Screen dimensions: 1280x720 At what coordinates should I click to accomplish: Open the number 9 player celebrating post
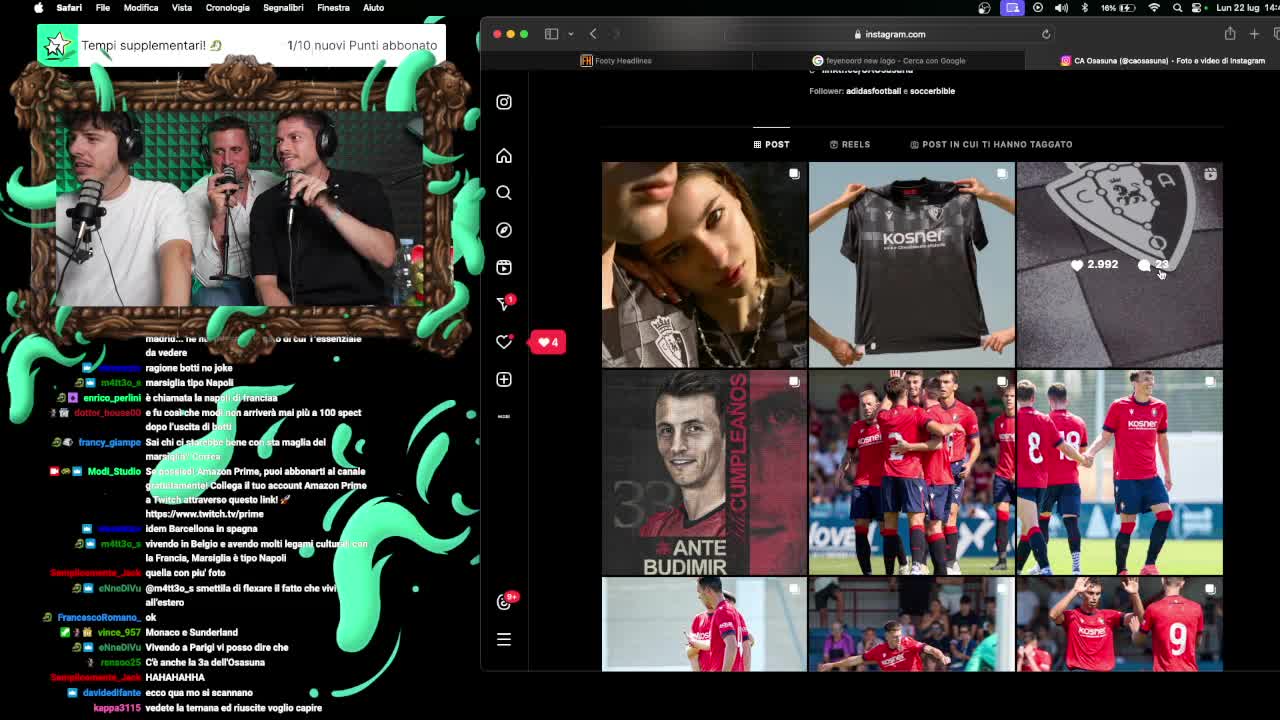tap(1119, 624)
